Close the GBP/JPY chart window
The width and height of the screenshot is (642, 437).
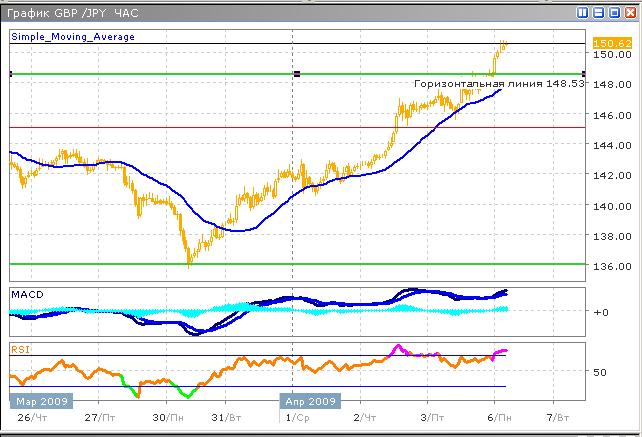[628, 13]
